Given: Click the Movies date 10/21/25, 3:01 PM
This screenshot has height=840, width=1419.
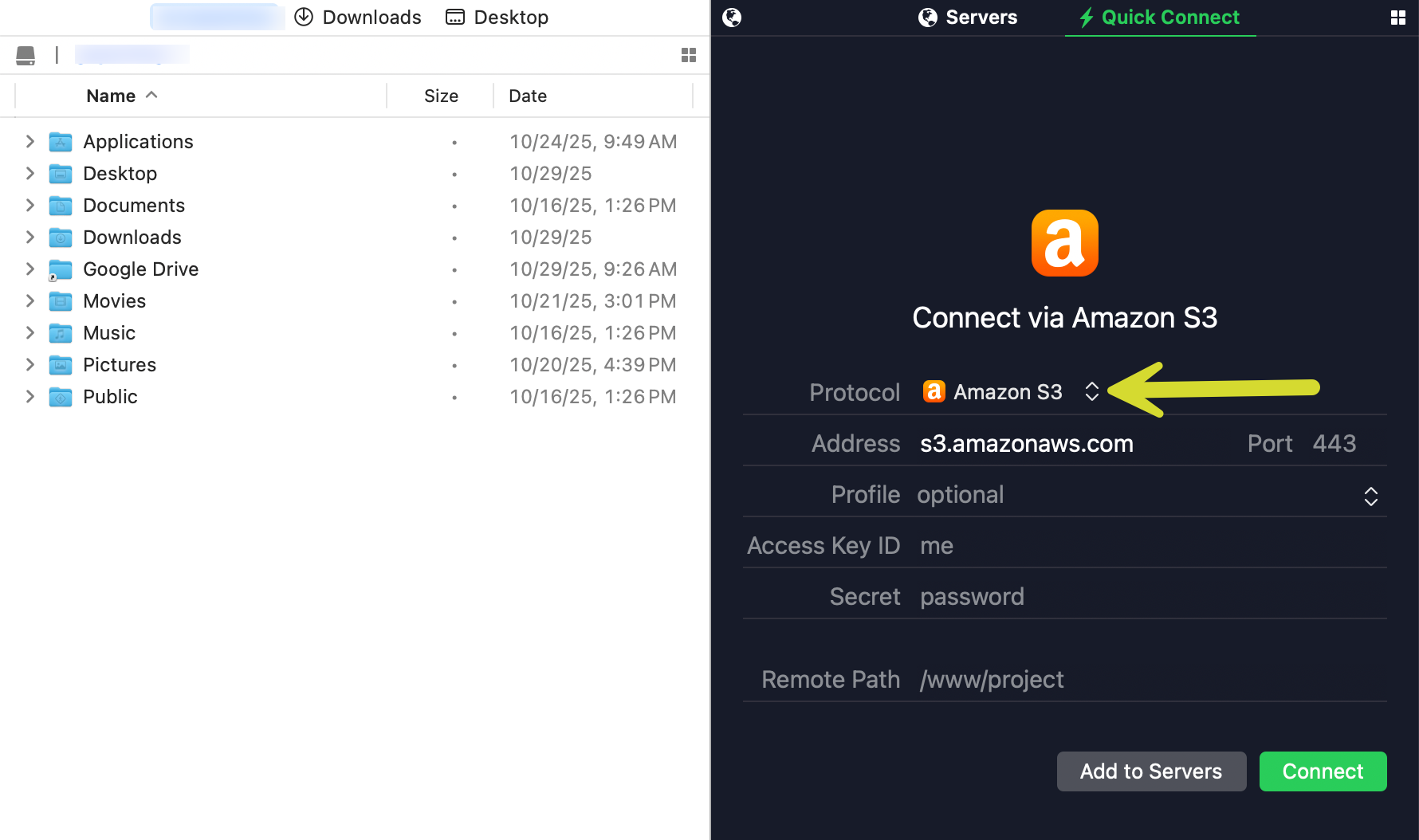Looking at the screenshot, I should [593, 301].
